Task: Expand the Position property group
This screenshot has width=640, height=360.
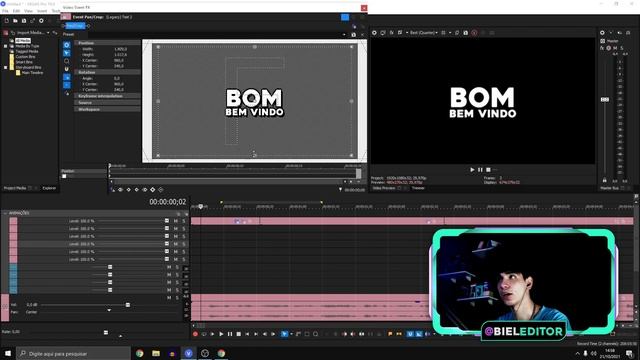Action: [x=107, y=43]
